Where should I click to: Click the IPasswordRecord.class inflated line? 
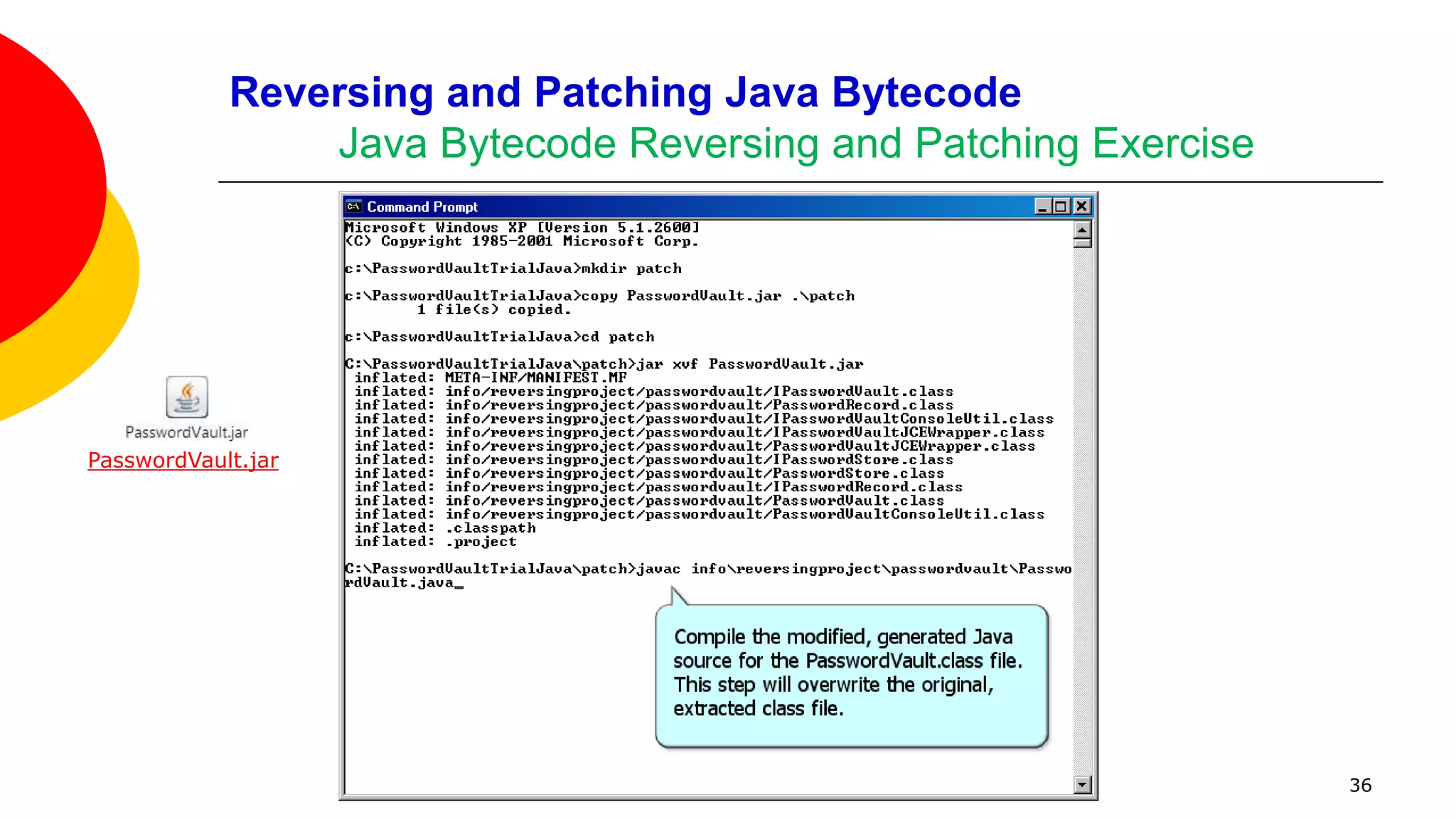[659, 487]
